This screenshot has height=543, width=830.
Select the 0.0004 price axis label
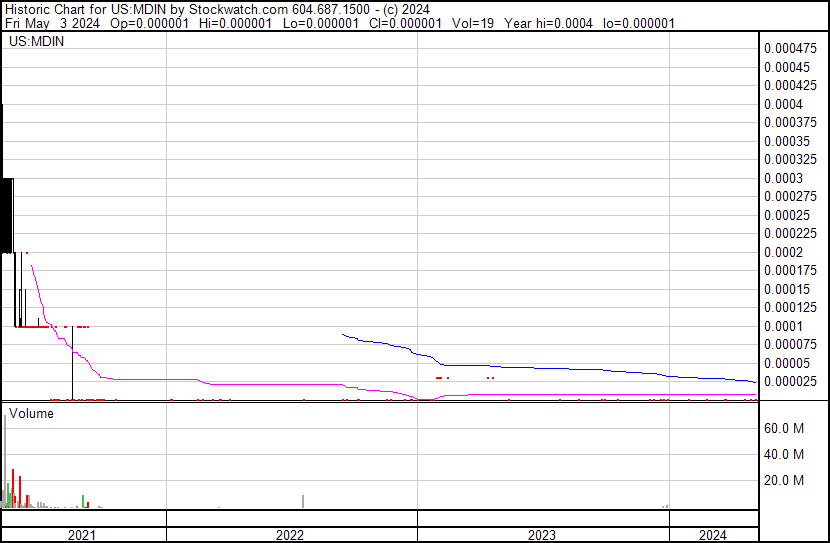click(x=783, y=104)
